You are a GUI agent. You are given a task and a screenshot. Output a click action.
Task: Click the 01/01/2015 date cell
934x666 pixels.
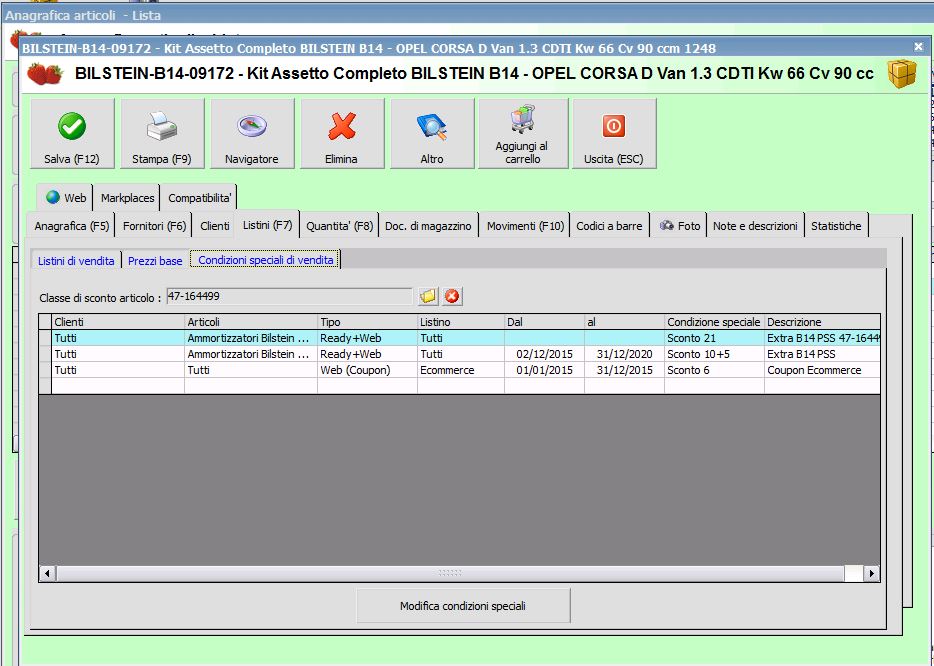click(x=544, y=370)
